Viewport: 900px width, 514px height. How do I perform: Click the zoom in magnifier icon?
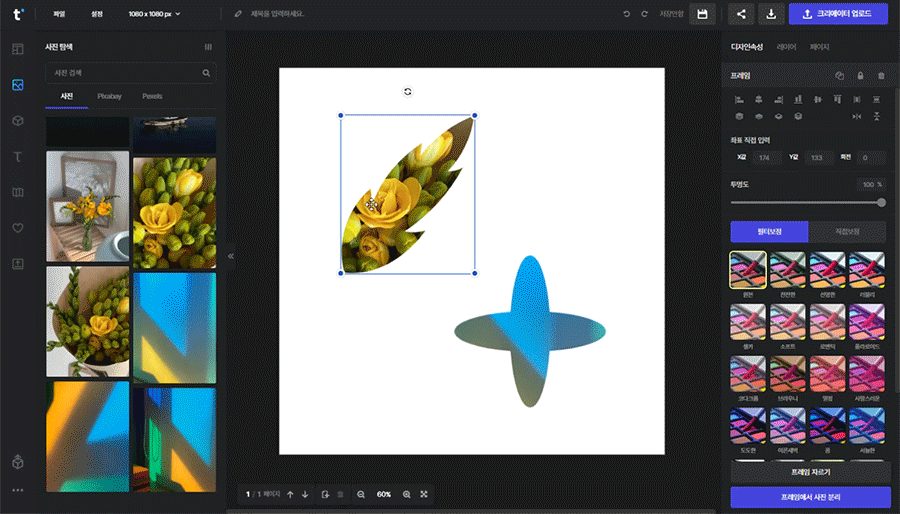coord(406,494)
